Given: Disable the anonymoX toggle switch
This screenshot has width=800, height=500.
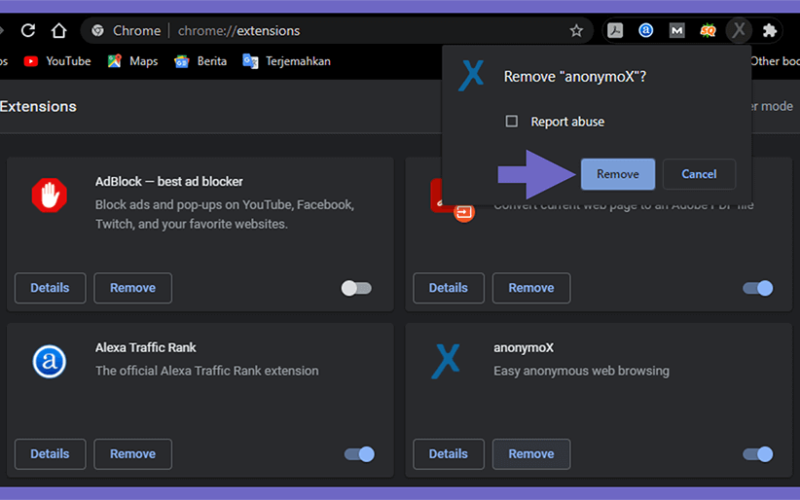Looking at the screenshot, I should pyautogui.click(x=758, y=454).
